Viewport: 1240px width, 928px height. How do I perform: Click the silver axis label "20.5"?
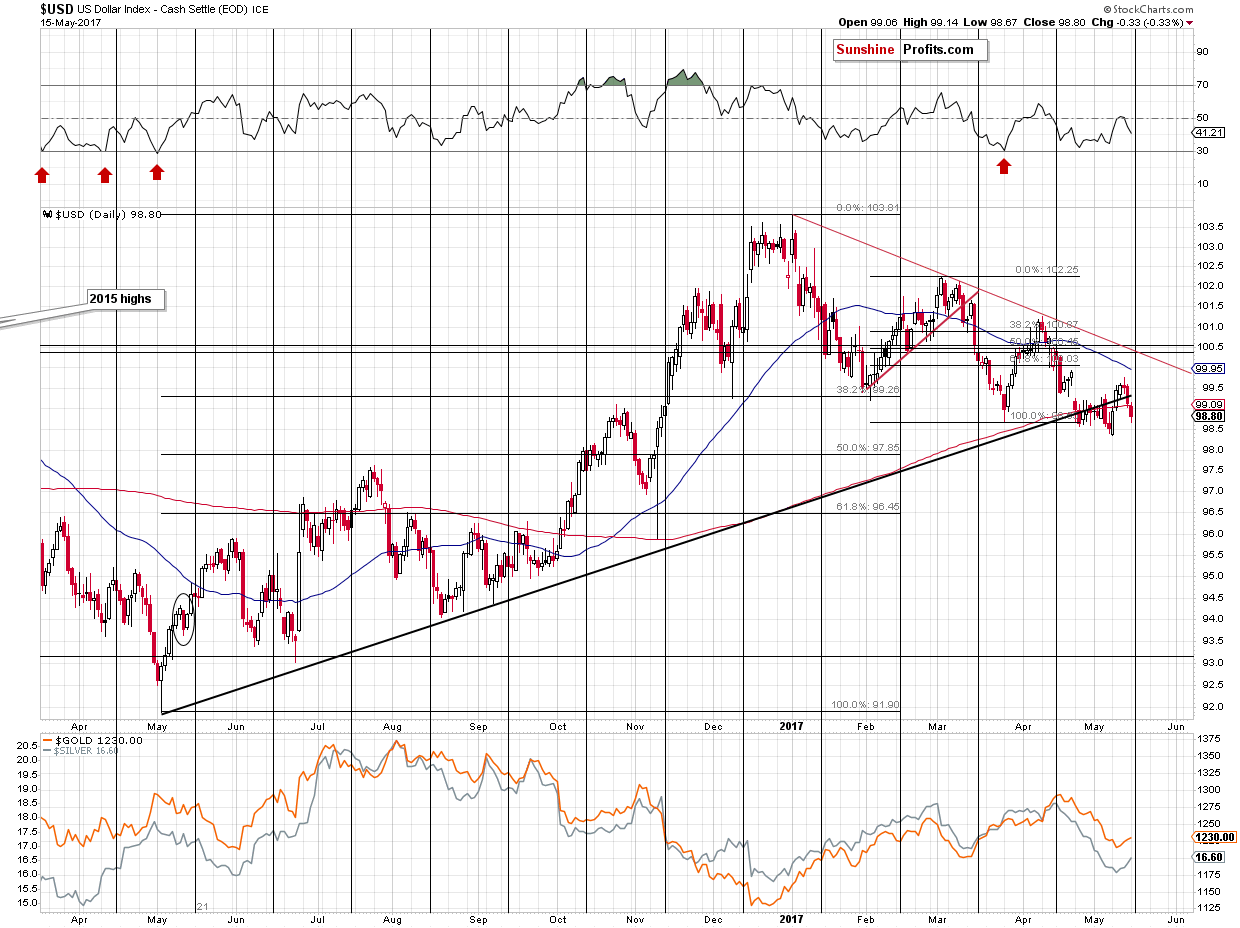click(27, 745)
